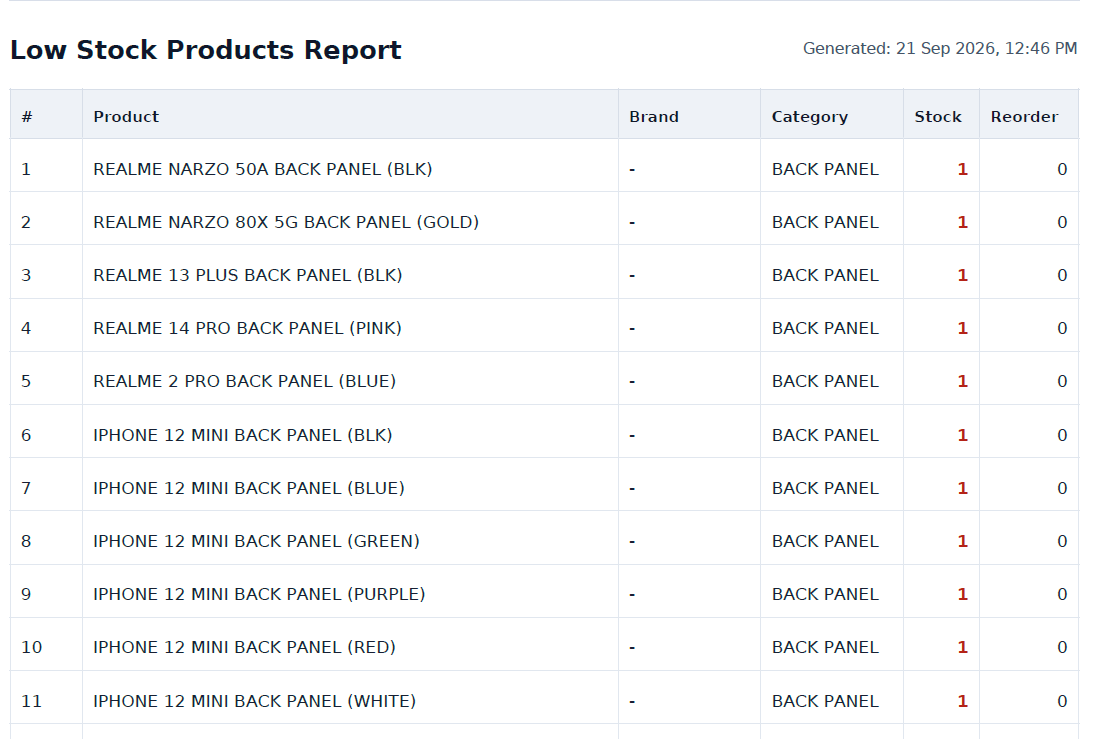Click stock value for IPHONE 12 MINI (RED)
This screenshot has width=1095, height=739.
pos(962,647)
